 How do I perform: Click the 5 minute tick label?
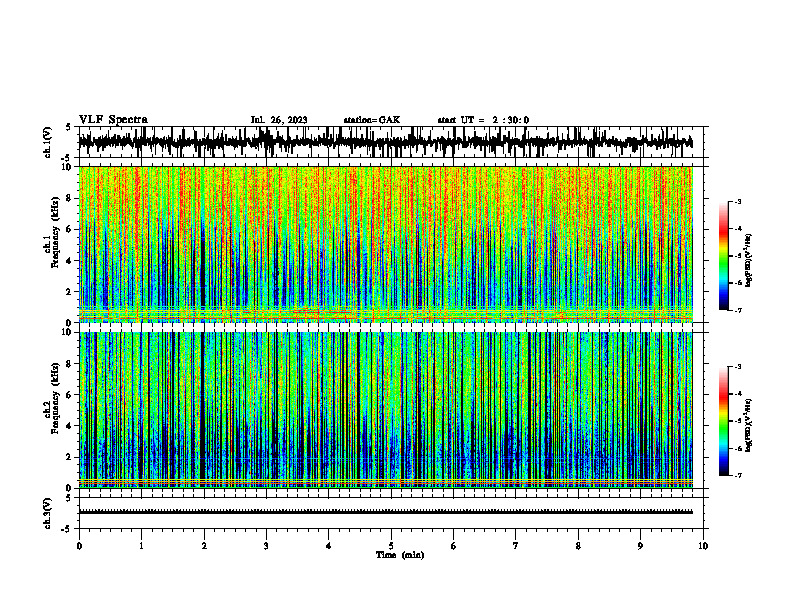391,546
